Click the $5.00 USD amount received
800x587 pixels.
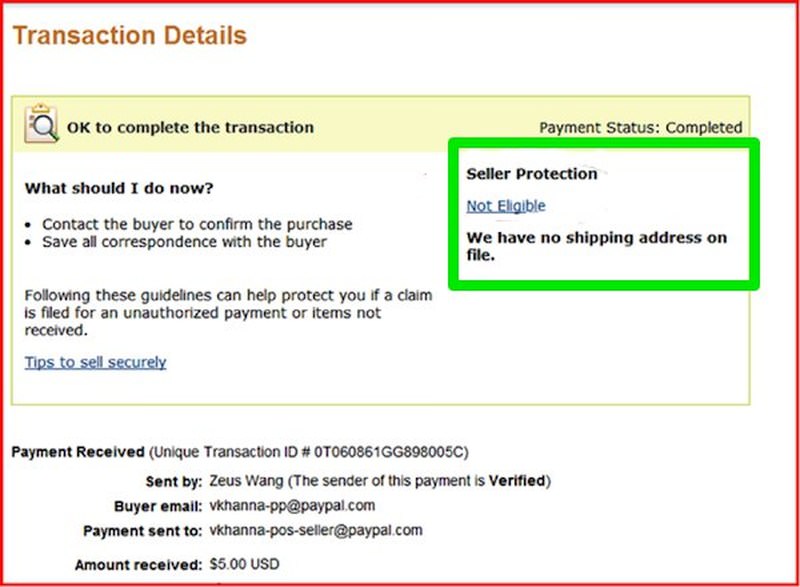(244, 564)
